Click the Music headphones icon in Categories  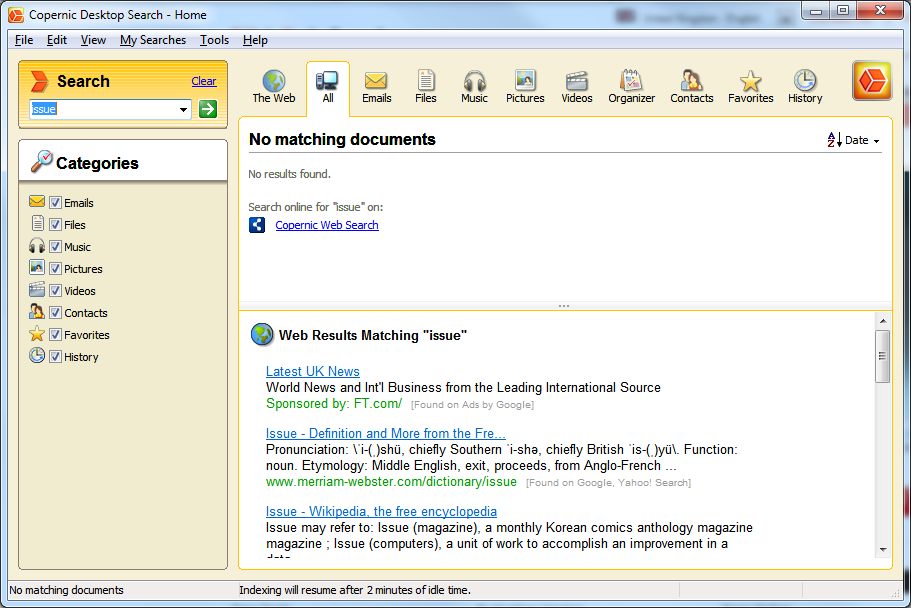(37, 246)
